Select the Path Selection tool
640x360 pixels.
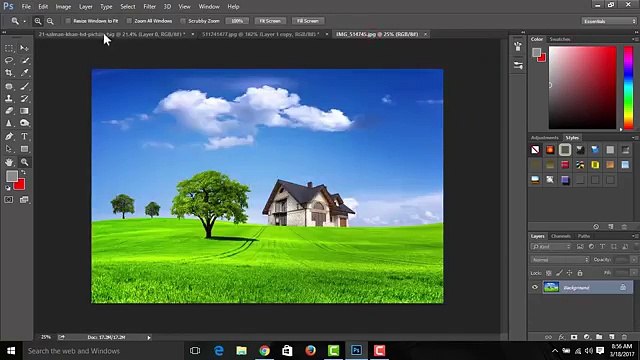9,149
